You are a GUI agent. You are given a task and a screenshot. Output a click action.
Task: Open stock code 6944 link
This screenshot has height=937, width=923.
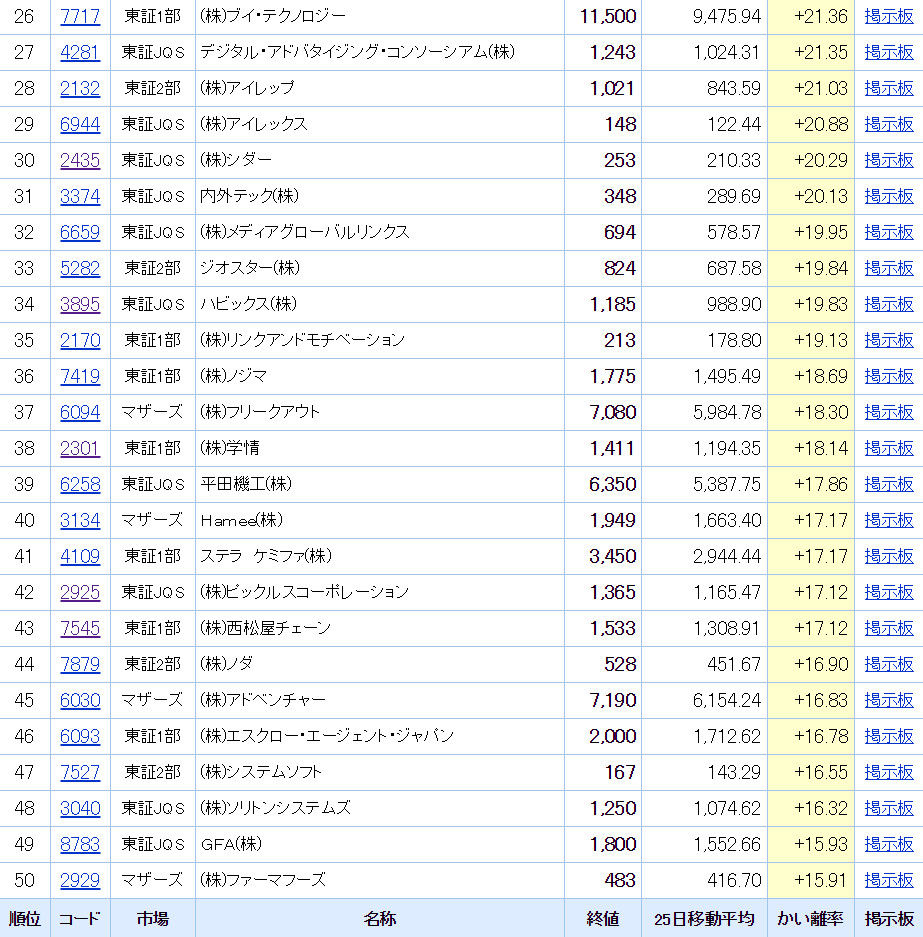(80, 124)
